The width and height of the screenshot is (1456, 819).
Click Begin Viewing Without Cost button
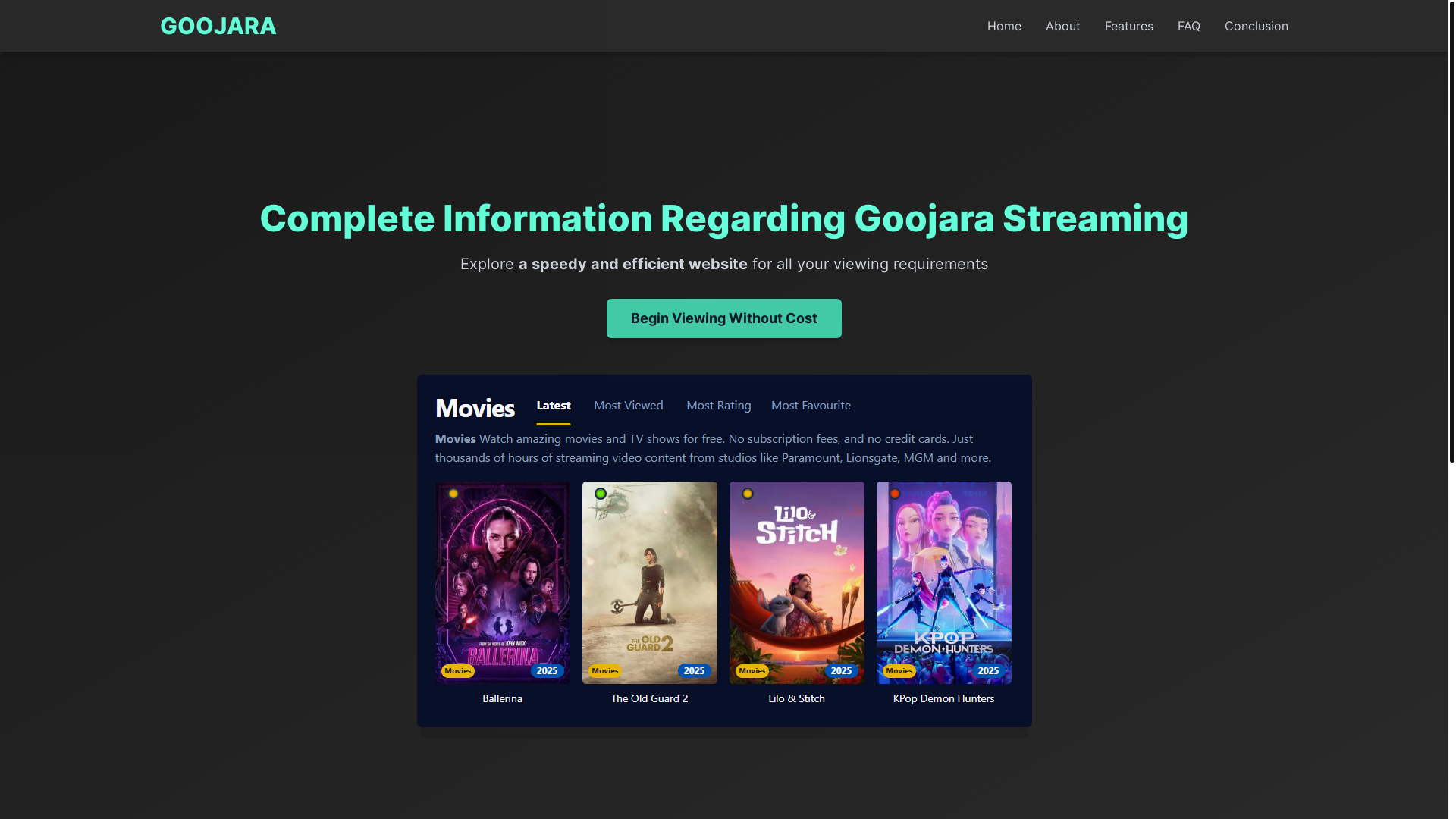click(x=723, y=318)
